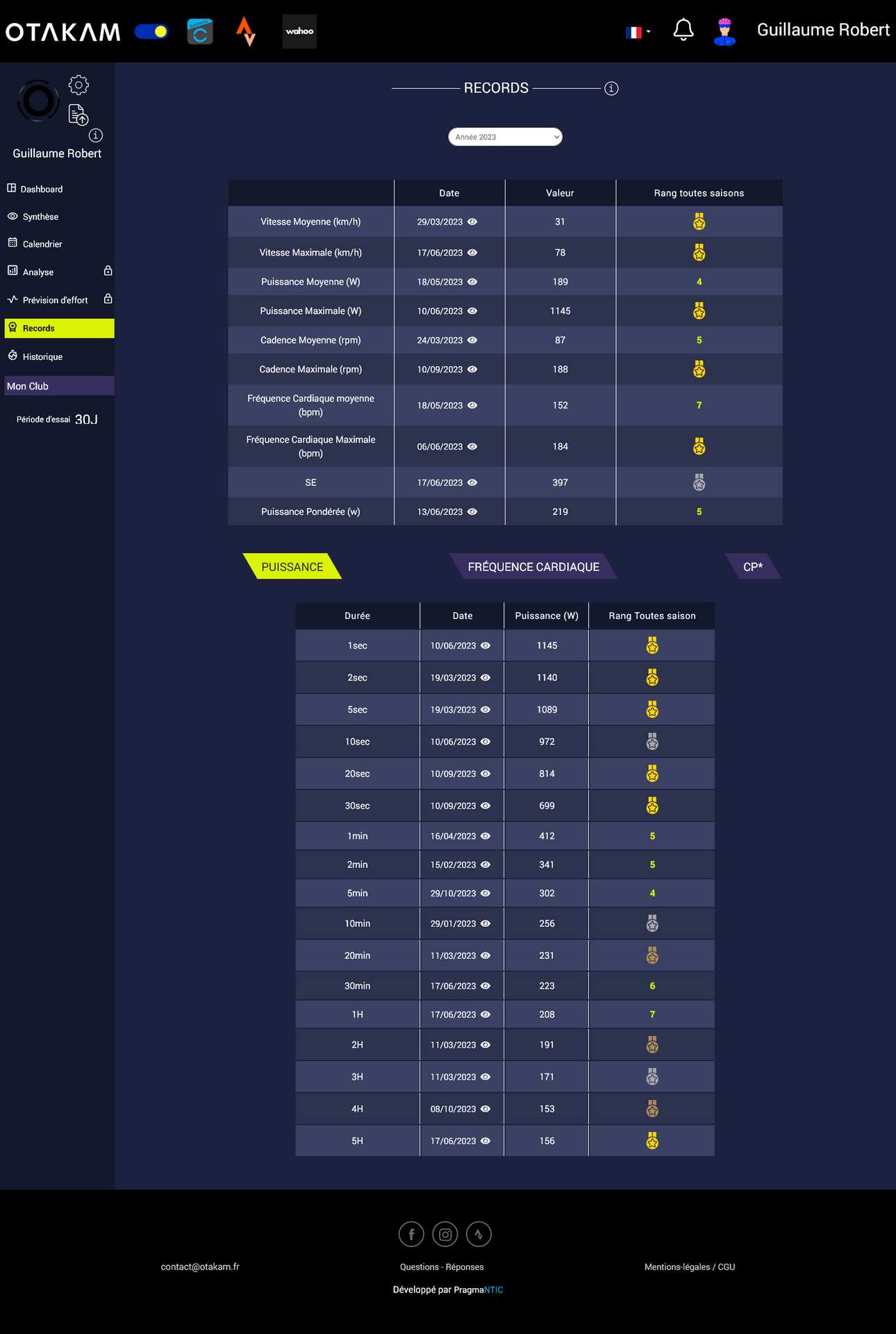Viewport: 896px width, 1334px height.
Task: Switch to the FRÉQUENCE CARDIAQUE tab
Action: click(533, 566)
